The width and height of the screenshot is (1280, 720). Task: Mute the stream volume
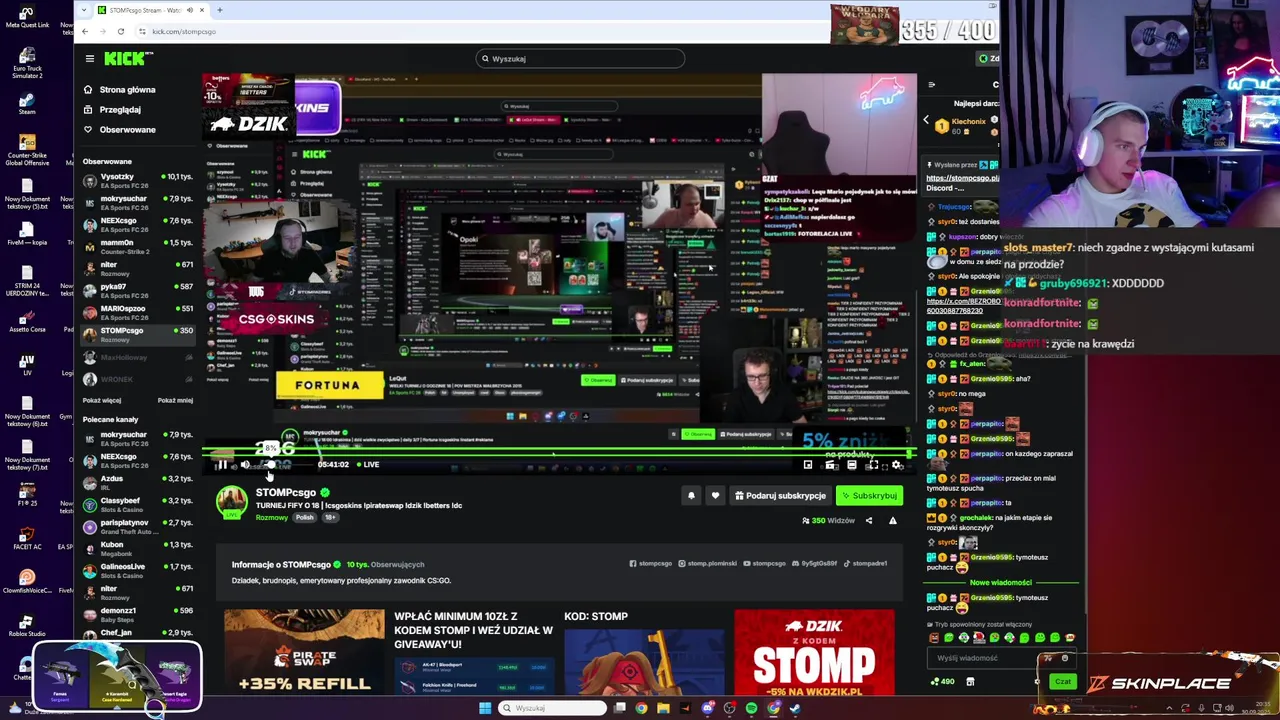(244, 465)
